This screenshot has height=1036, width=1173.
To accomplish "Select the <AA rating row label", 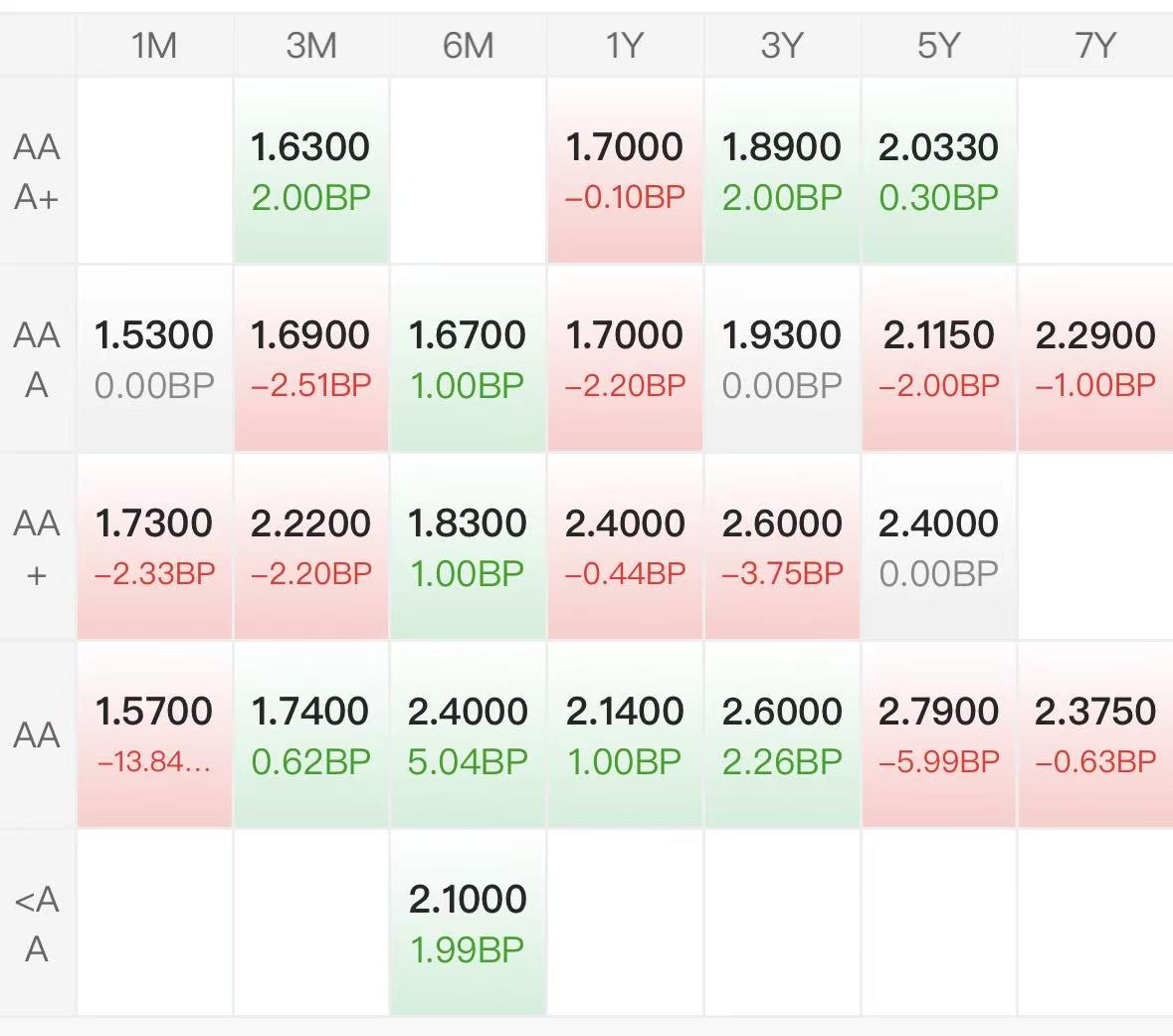I will (37, 924).
